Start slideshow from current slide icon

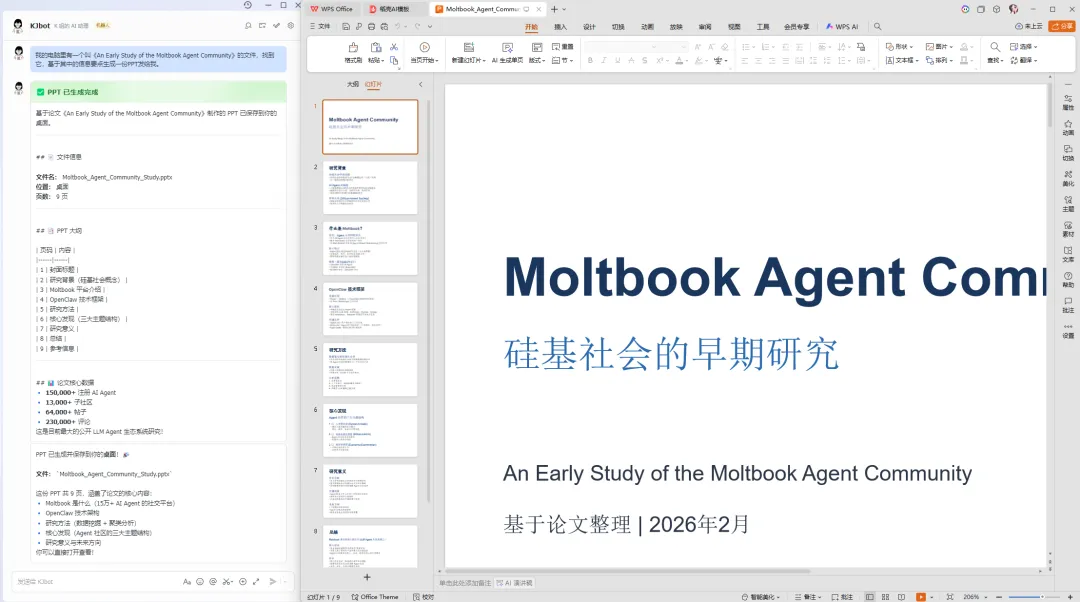pos(424,48)
